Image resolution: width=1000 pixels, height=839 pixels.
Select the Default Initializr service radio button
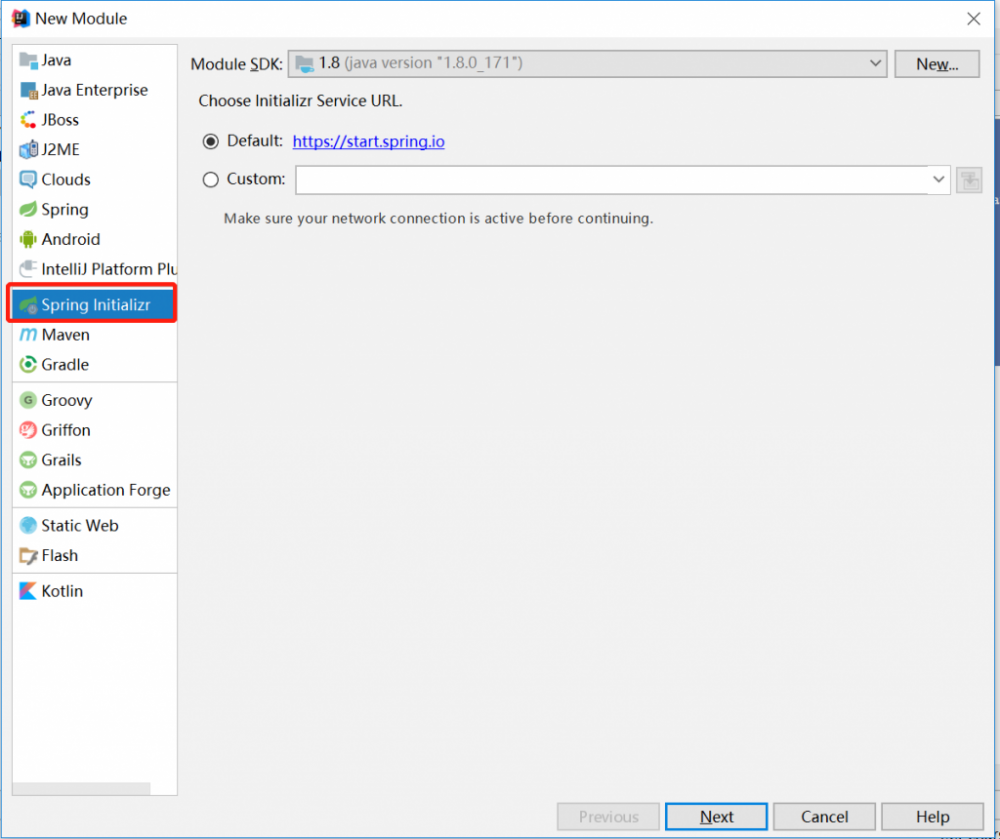pyautogui.click(x=210, y=141)
